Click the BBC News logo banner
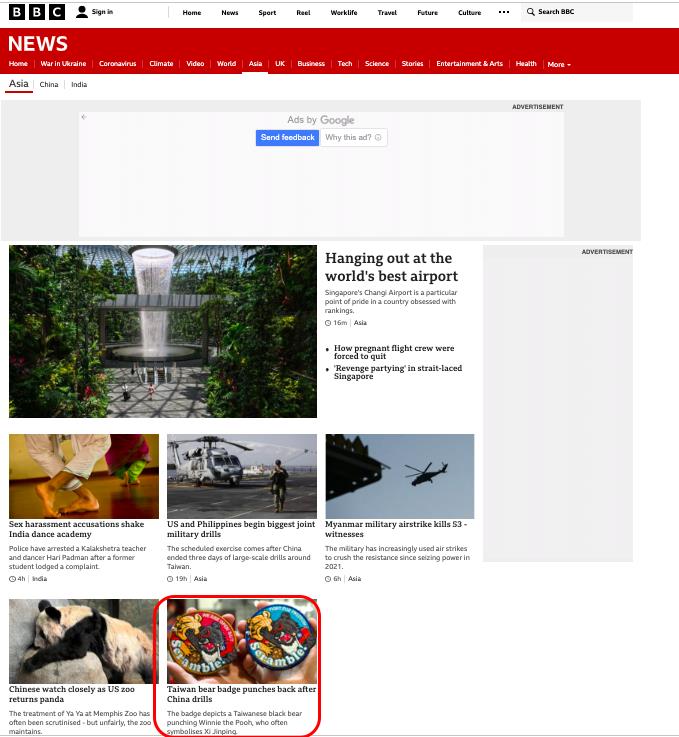This screenshot has width=679, height=737. coord(38,44)
